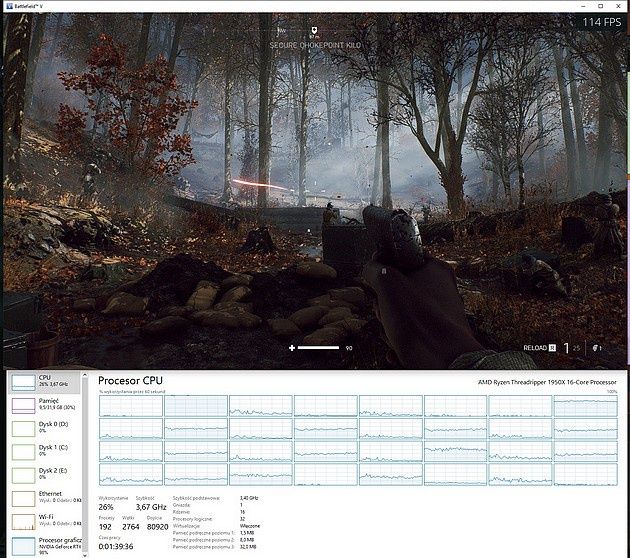
Task: Click the 3,40 GHz base speed value
Action: [x=249, y=498]
